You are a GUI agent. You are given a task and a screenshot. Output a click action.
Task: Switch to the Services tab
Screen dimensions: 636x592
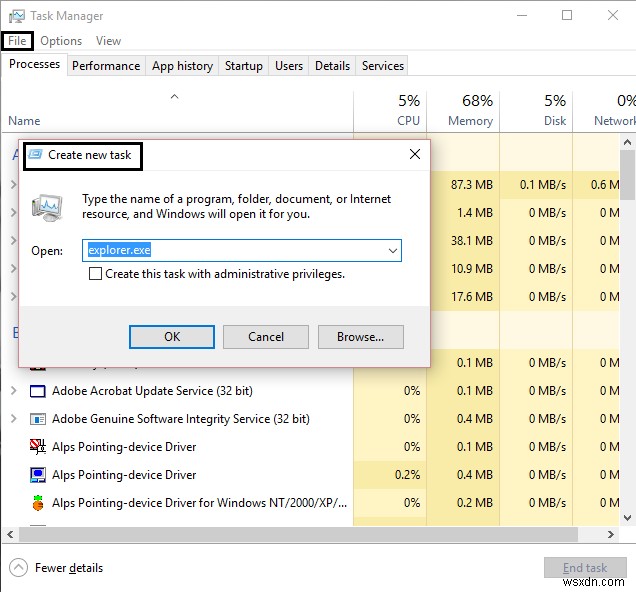coord(382,66)
